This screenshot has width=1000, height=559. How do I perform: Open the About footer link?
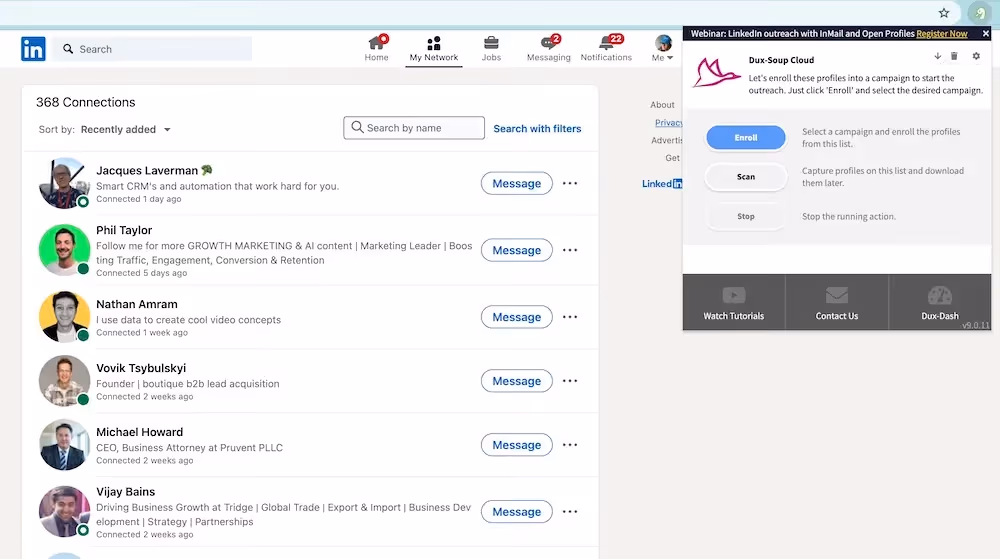(662, 105)
